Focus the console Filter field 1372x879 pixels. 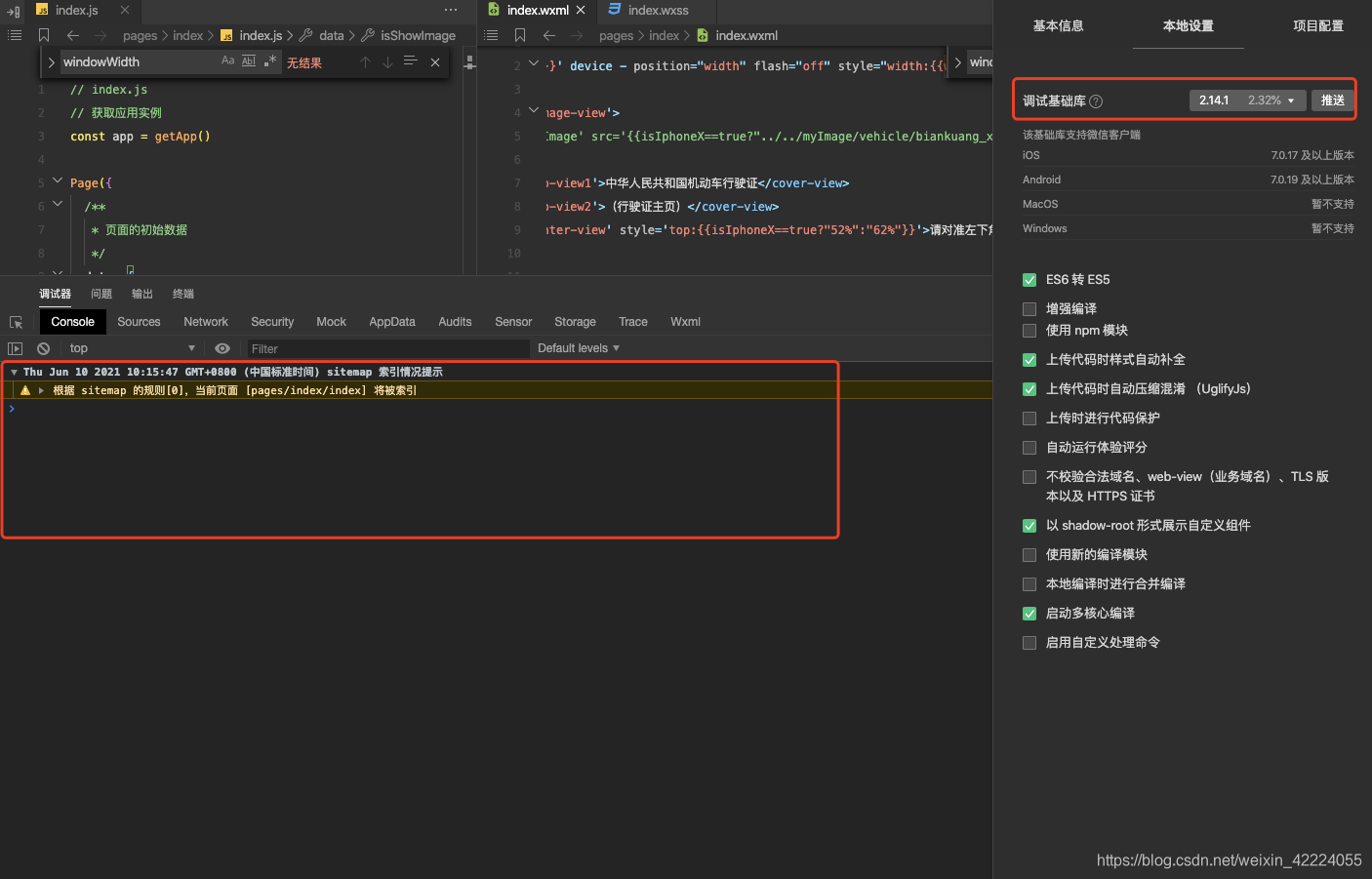pyautogui.click(x=386, y=348)
